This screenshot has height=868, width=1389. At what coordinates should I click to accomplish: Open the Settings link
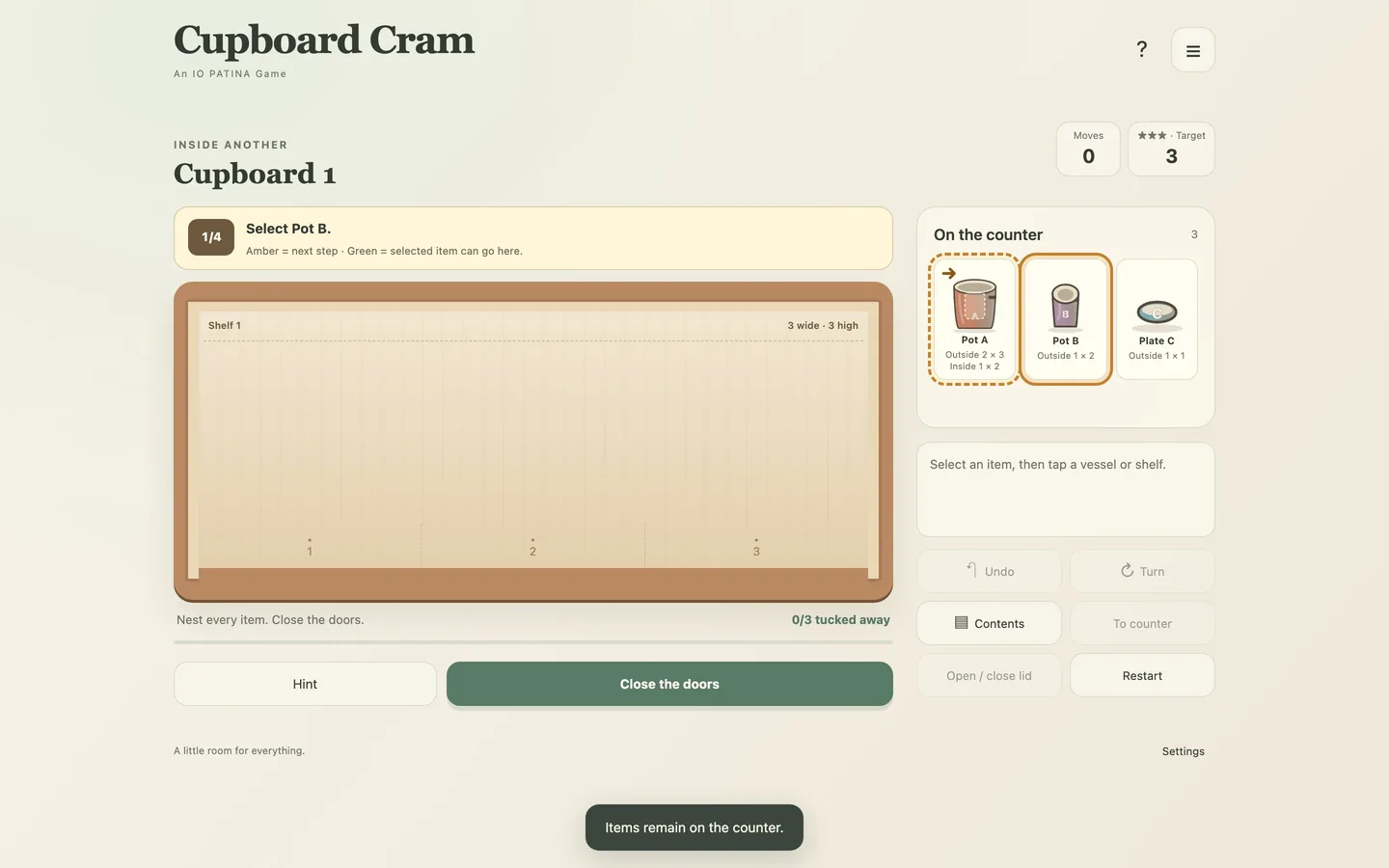(1183, 751)
